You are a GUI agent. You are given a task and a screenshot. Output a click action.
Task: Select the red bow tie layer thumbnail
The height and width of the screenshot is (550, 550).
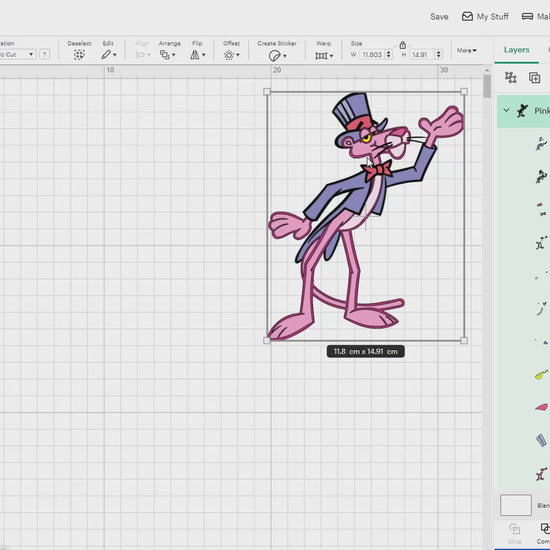(x=541, y=209)
